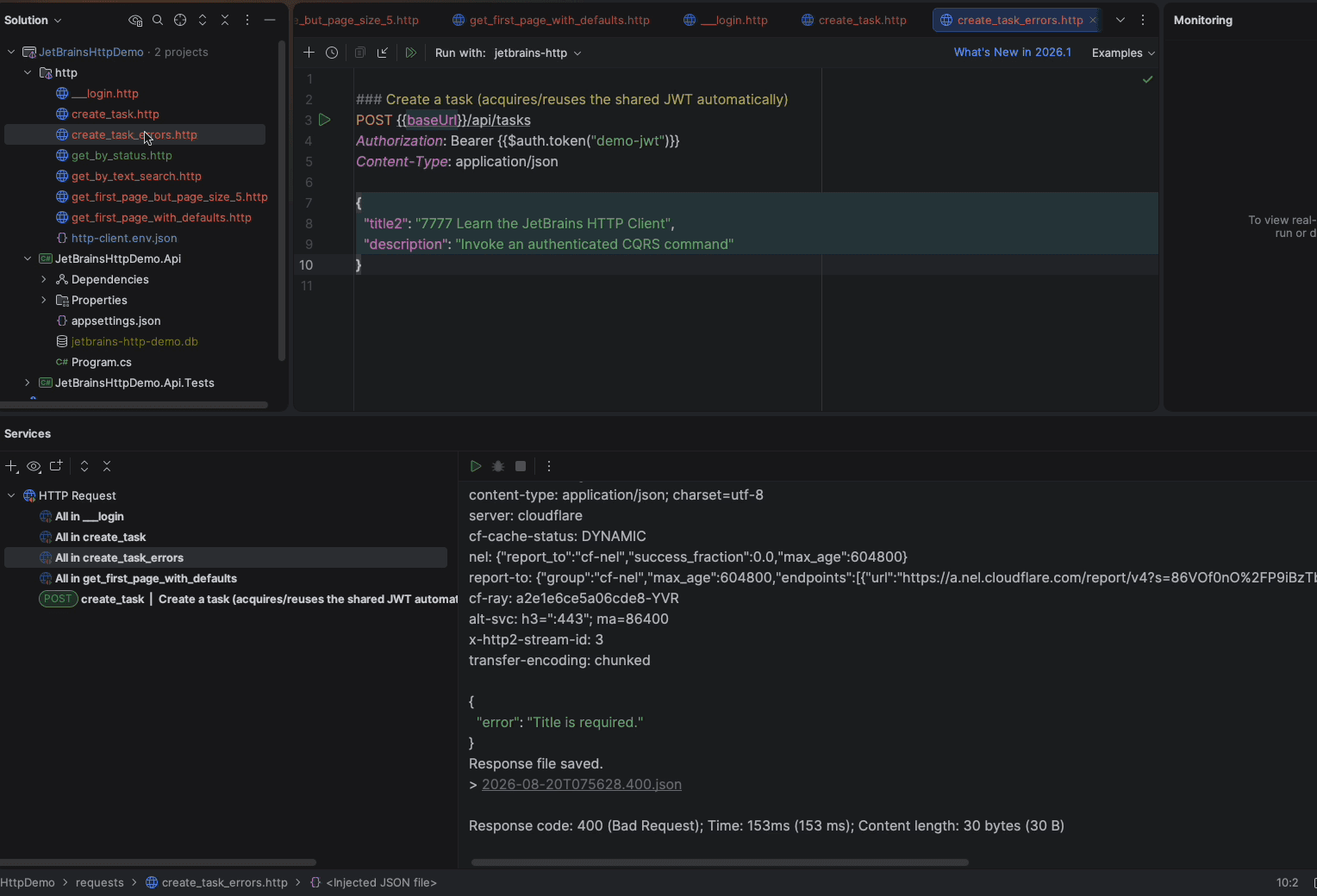Collapse all nodes in Solution panel
Viewport: 1317px width, 896px height.
point(225,20)
